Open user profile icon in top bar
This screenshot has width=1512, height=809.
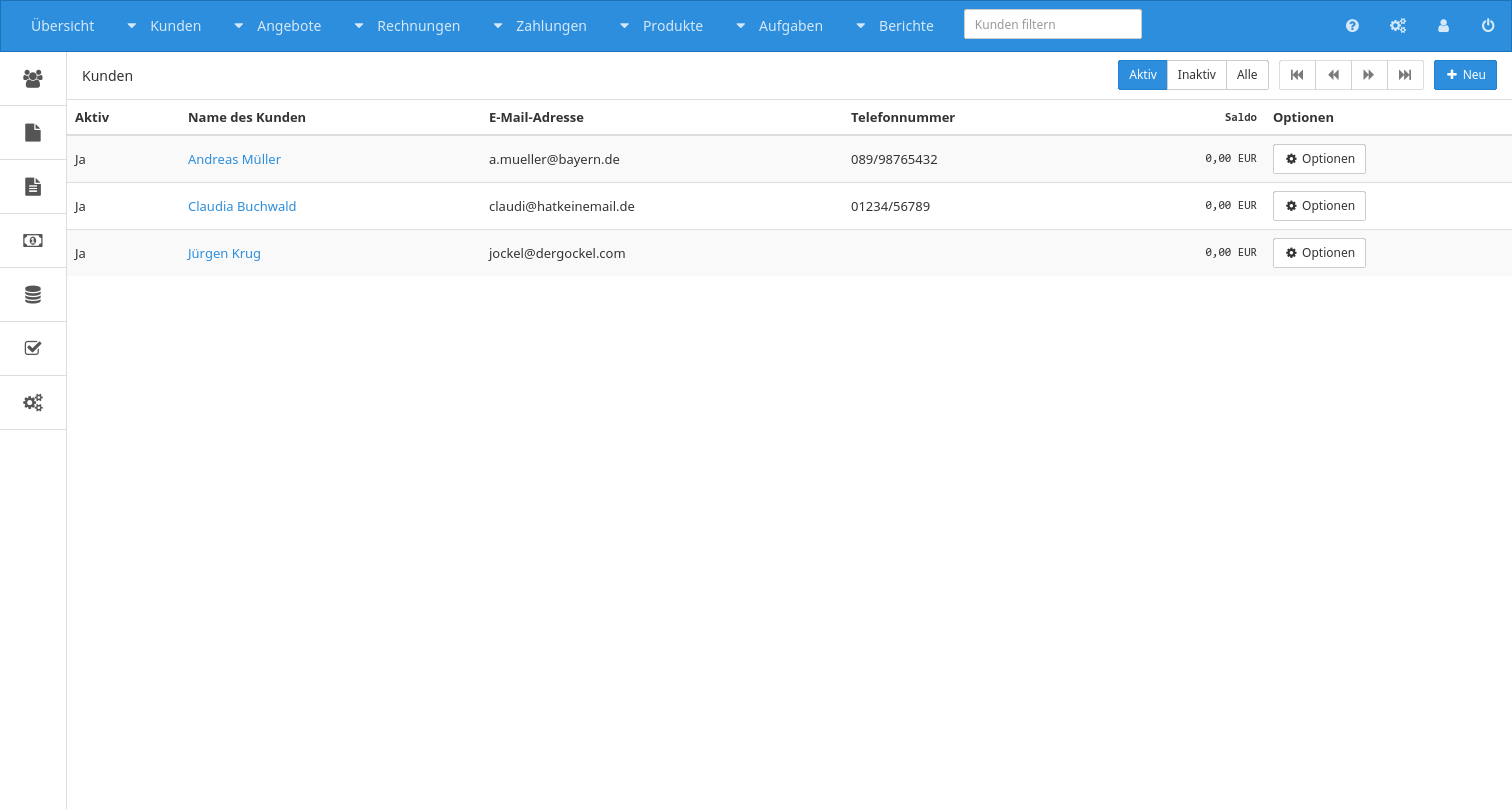(1443, 26)
